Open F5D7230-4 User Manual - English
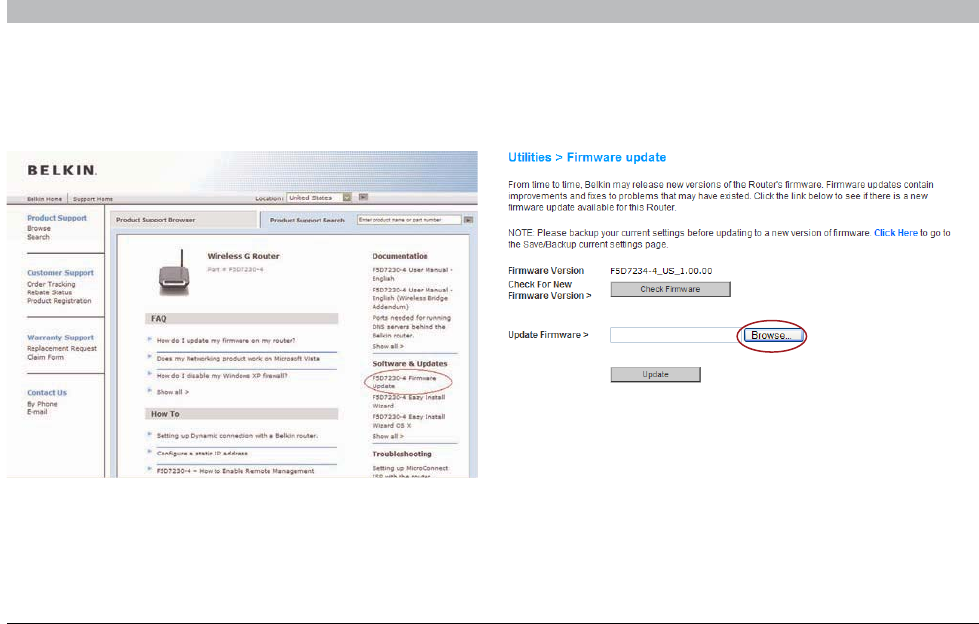979x624 pixels. tap(412, 274)
